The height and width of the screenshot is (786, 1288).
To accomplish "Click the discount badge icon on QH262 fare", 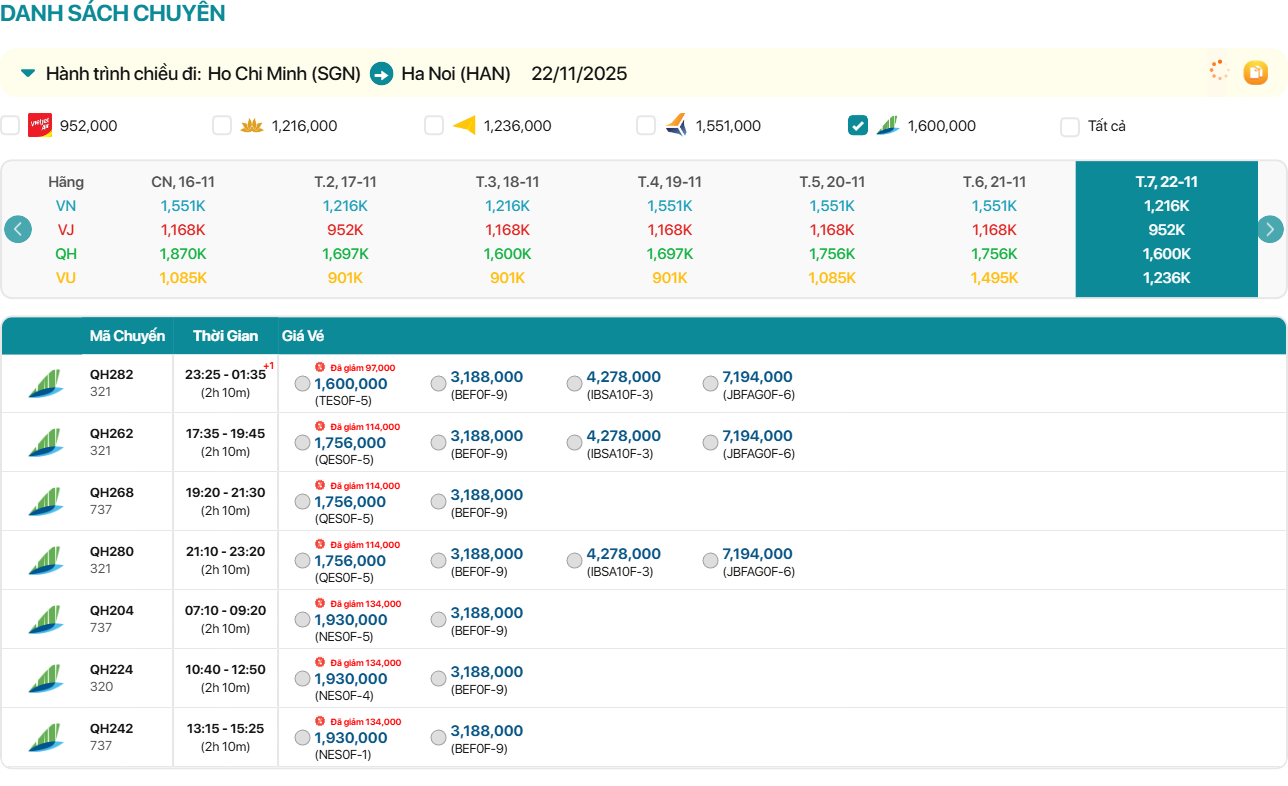I will (x=320, y=426).
